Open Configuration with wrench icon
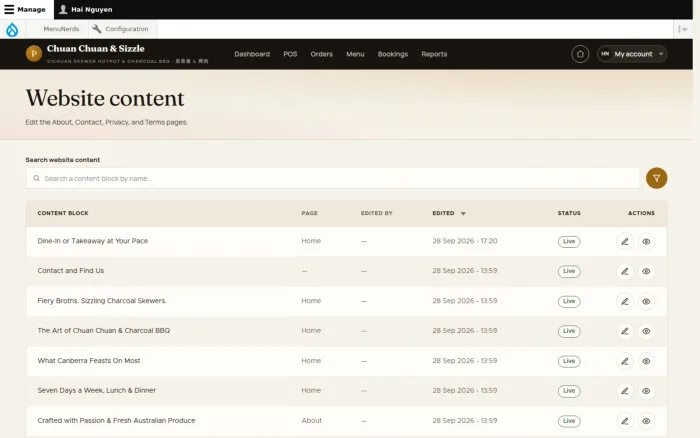The width and height of the screenshot is (700, 438). tap(121, 29)
